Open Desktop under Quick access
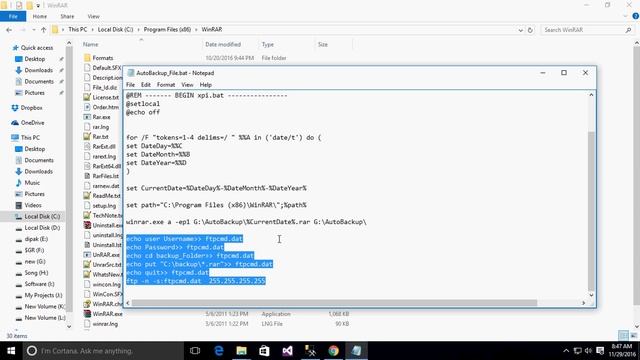Screen dimensions: 640x360 (x=34, y=59)
